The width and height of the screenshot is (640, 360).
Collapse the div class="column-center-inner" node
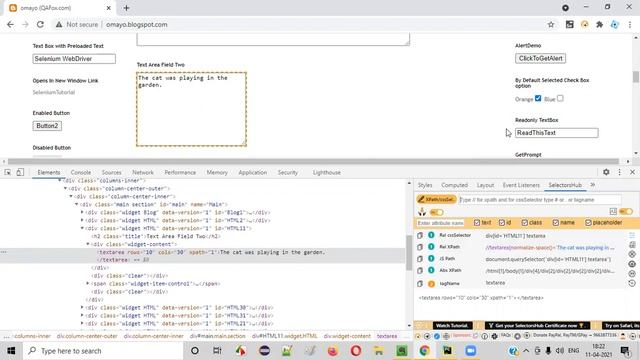[x=71, y=196]
